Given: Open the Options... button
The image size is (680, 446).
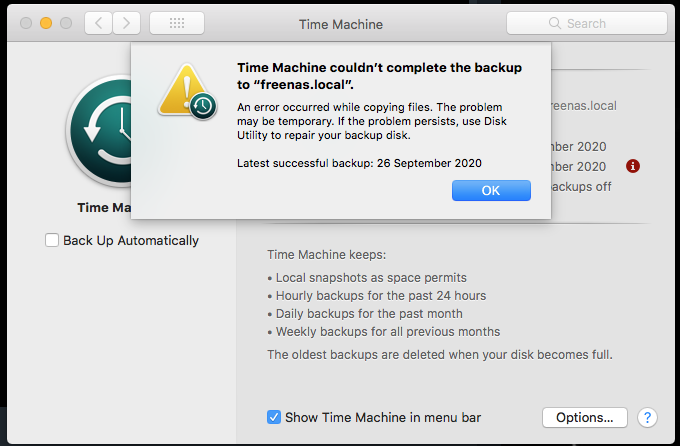Looking at the screenshot, I should (x=585, y=417).
